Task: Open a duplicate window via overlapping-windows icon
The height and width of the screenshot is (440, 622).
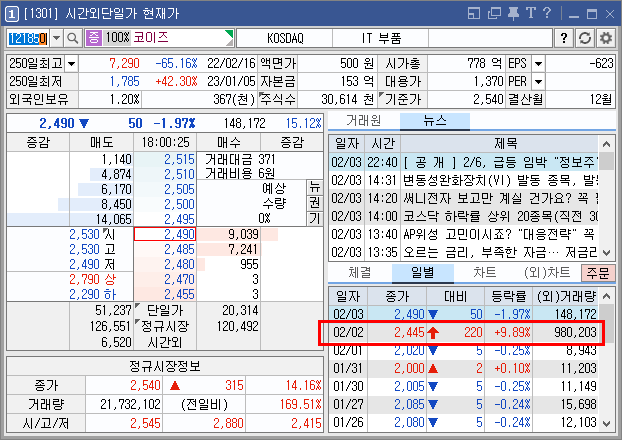Action: pos(494,14)
